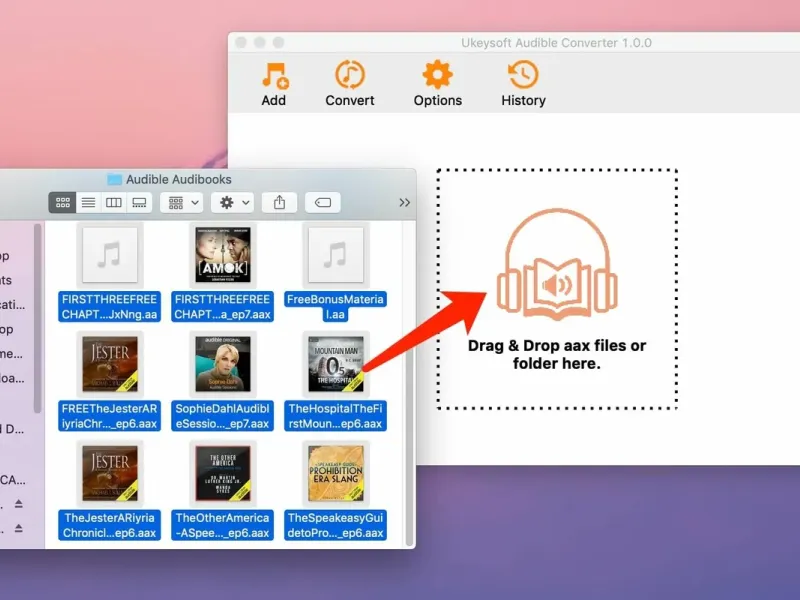Select FreeBonusMaterial.aa music file icon

[335, 255]
